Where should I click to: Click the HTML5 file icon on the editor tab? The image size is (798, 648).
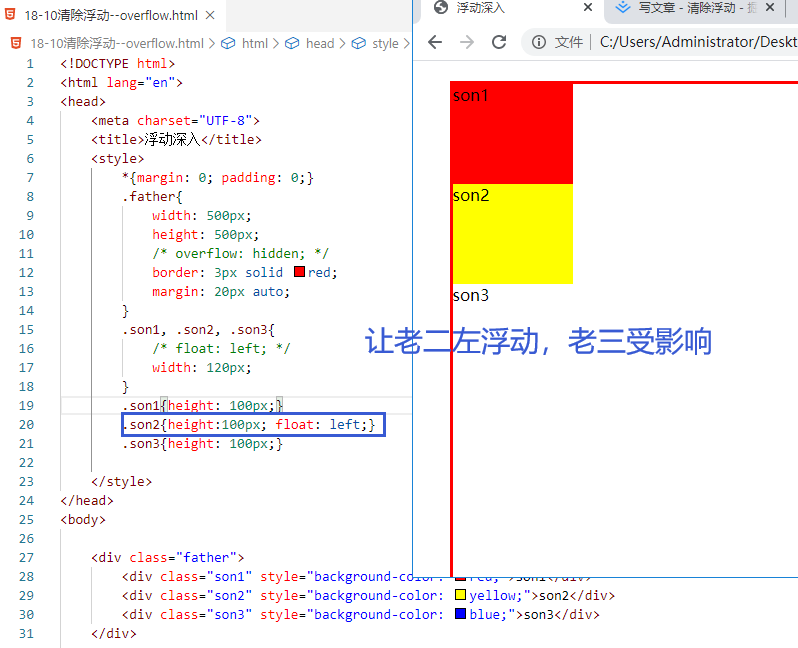point(10,15)
